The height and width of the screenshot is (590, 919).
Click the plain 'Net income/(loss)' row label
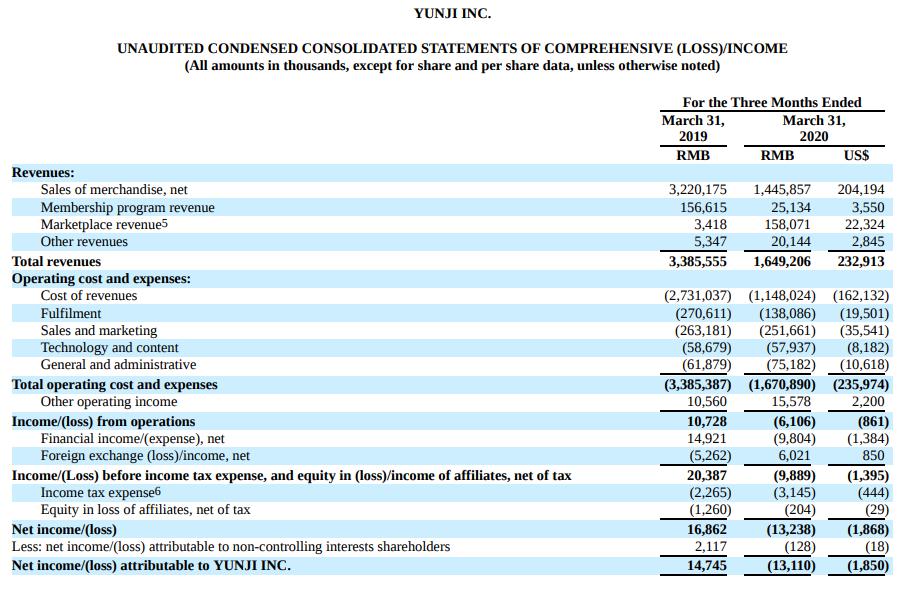64,530
